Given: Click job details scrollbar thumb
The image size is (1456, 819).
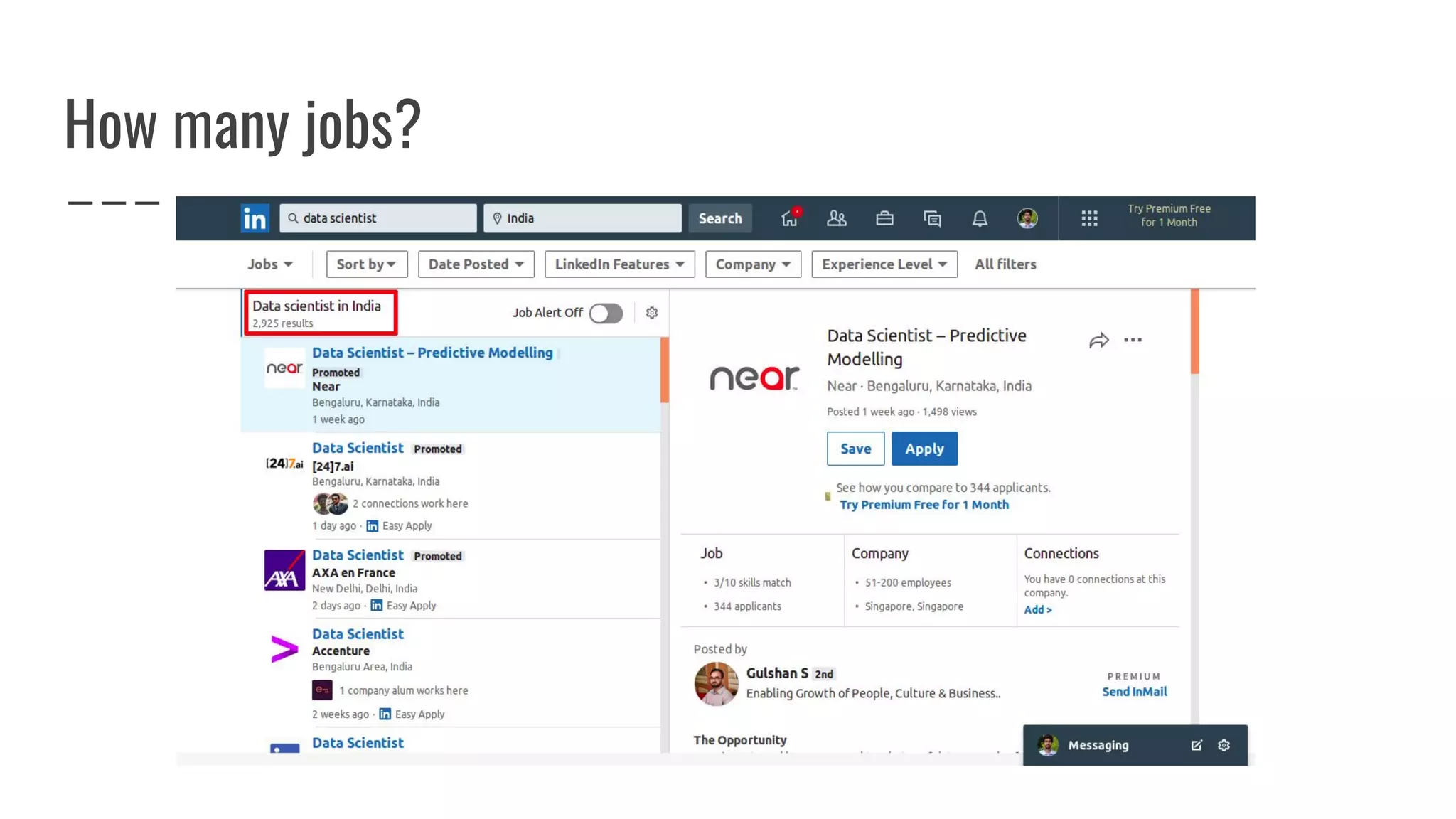Looking at the screenshot, I should coord(1195,331).
